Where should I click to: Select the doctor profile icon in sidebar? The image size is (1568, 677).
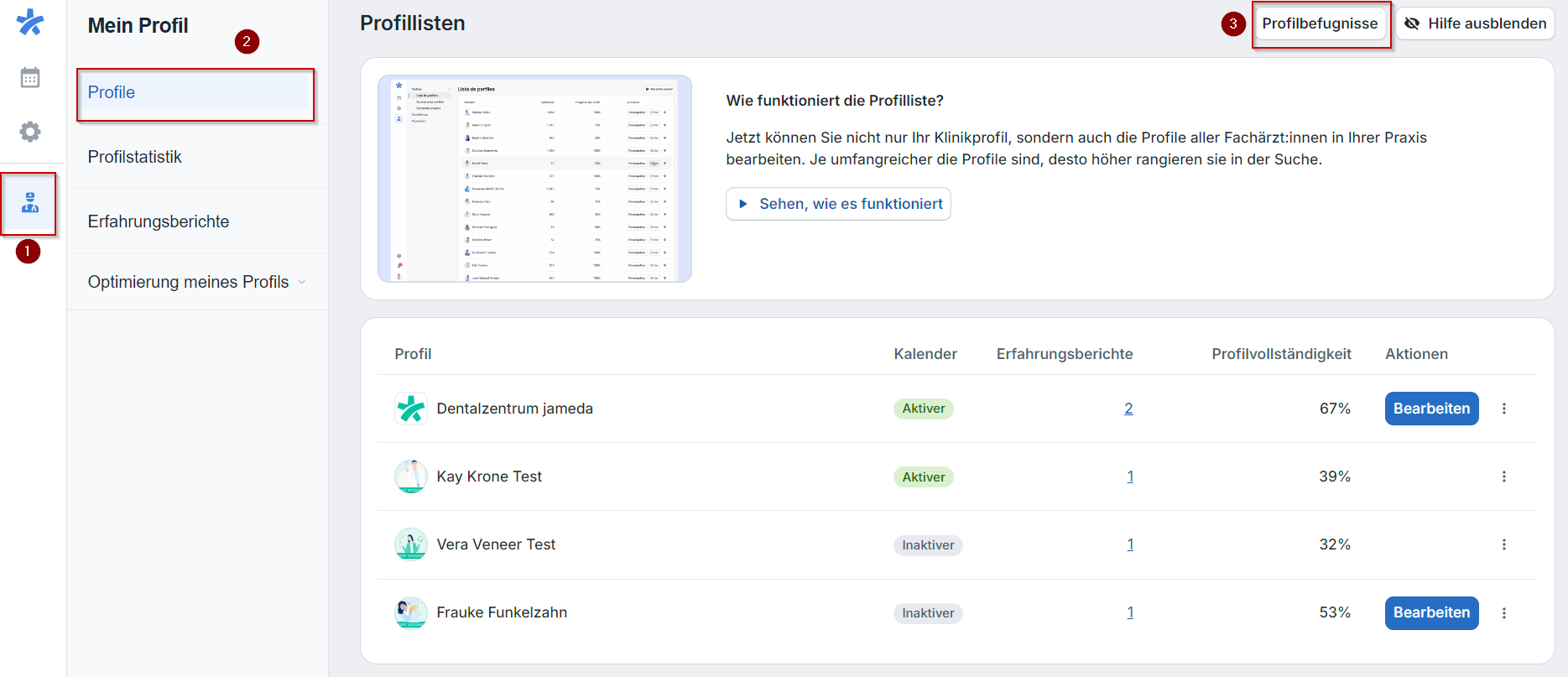[x=30, y=203]
